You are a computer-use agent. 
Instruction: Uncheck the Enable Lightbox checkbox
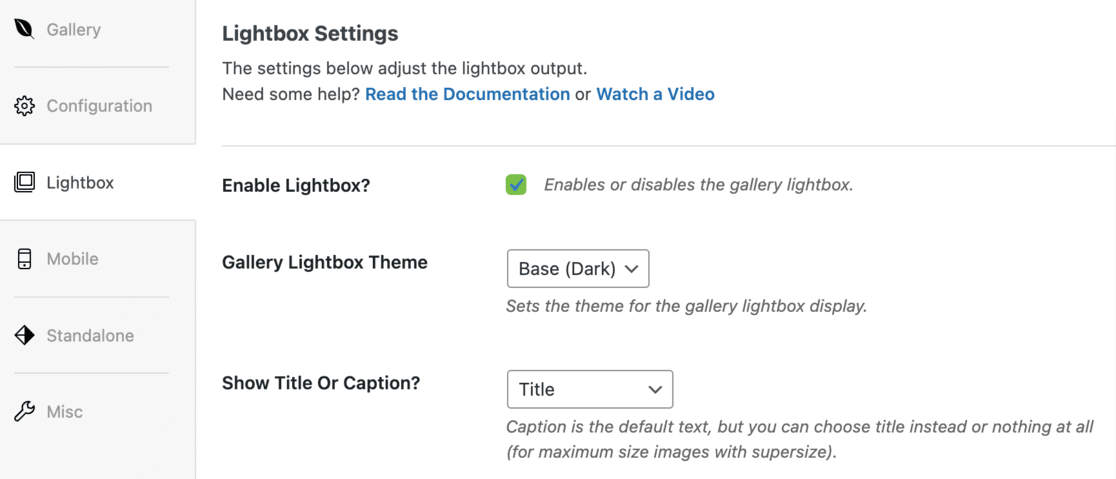point(516,184)
